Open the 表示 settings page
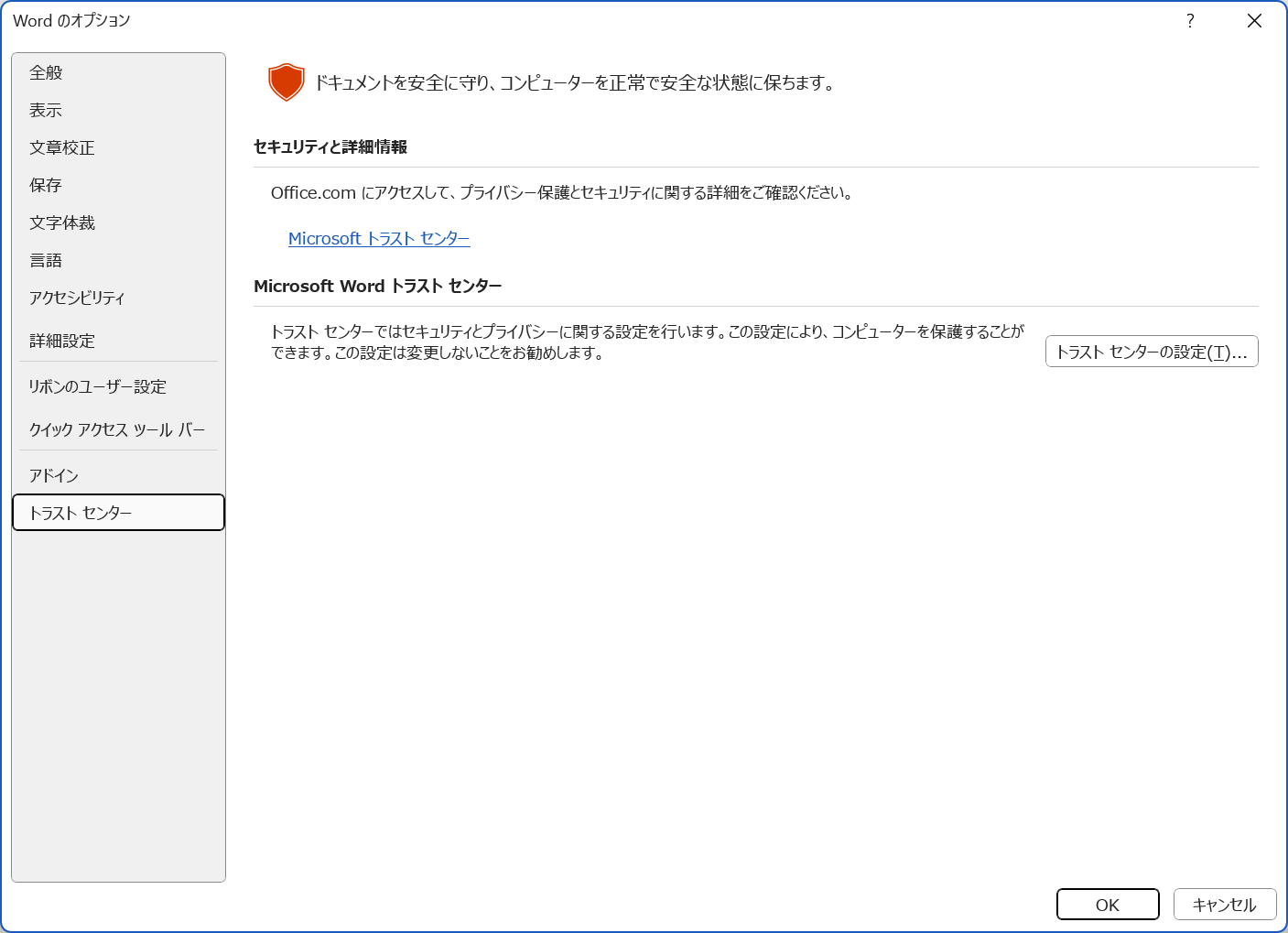1288x933 pixels. click(47, 110)
